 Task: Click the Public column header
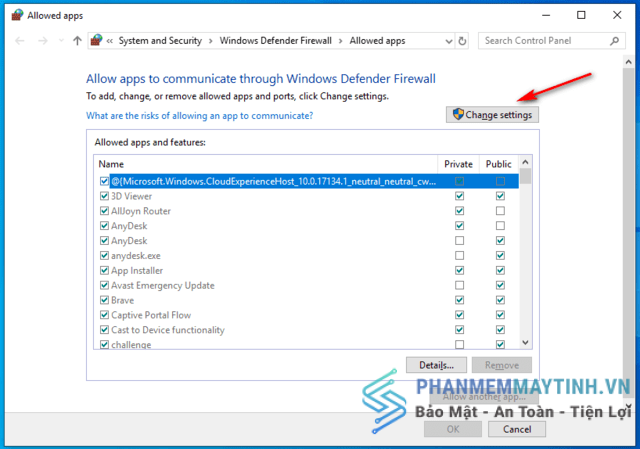coord(498,164)
